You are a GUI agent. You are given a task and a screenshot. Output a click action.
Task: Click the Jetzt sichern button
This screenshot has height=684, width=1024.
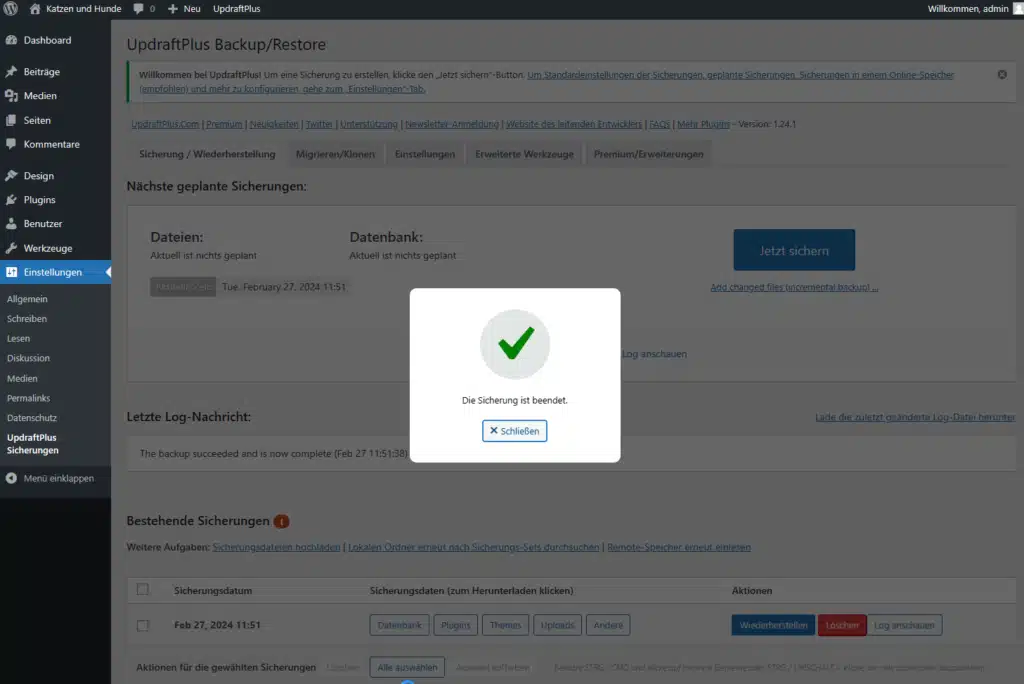point(794,250)
